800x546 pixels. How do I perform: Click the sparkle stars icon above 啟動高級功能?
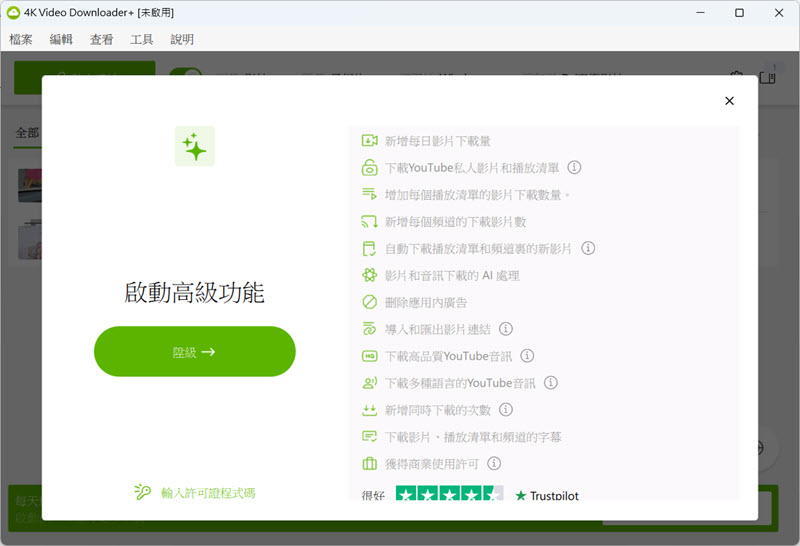[194, 146]
